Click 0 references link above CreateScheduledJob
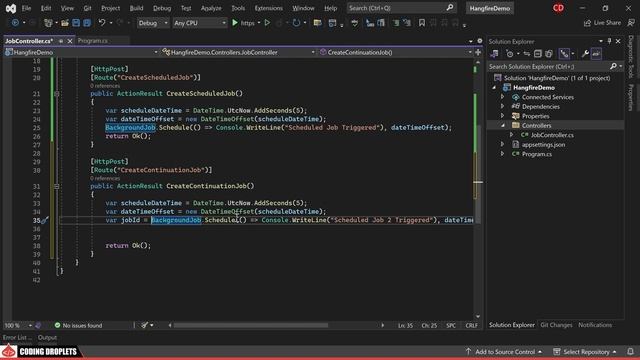 105,86
